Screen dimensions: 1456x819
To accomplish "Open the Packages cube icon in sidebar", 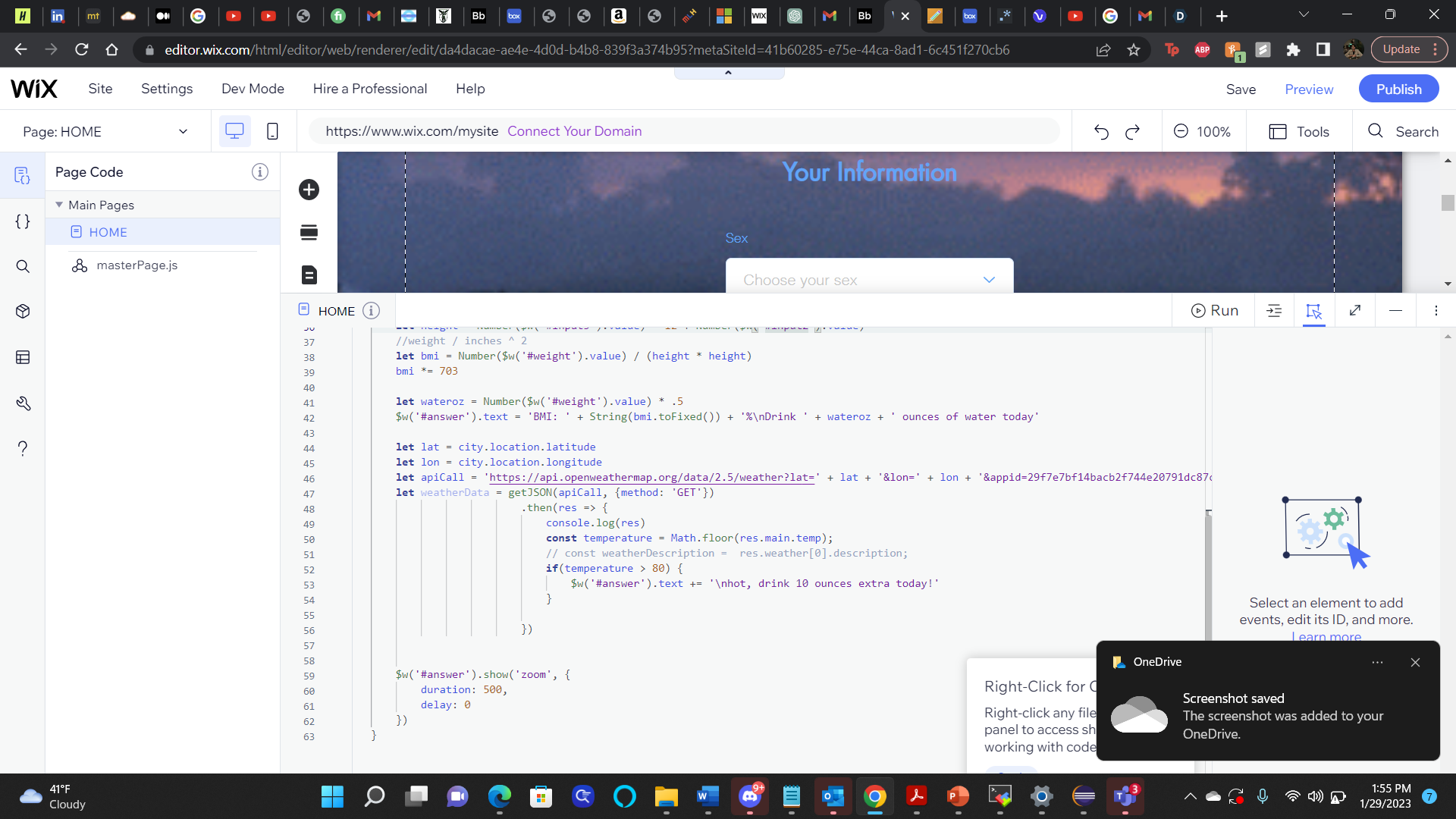I will click(23, 312).
